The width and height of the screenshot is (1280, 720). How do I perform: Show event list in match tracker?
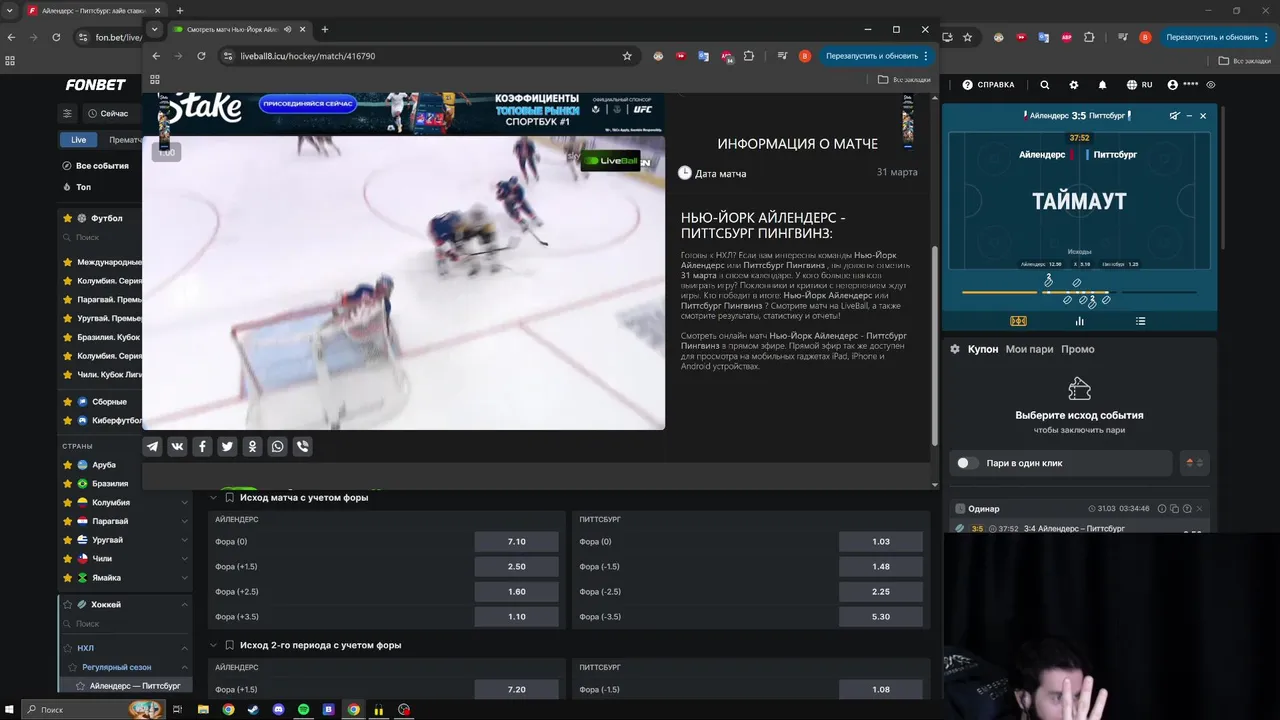(1140, 321)
